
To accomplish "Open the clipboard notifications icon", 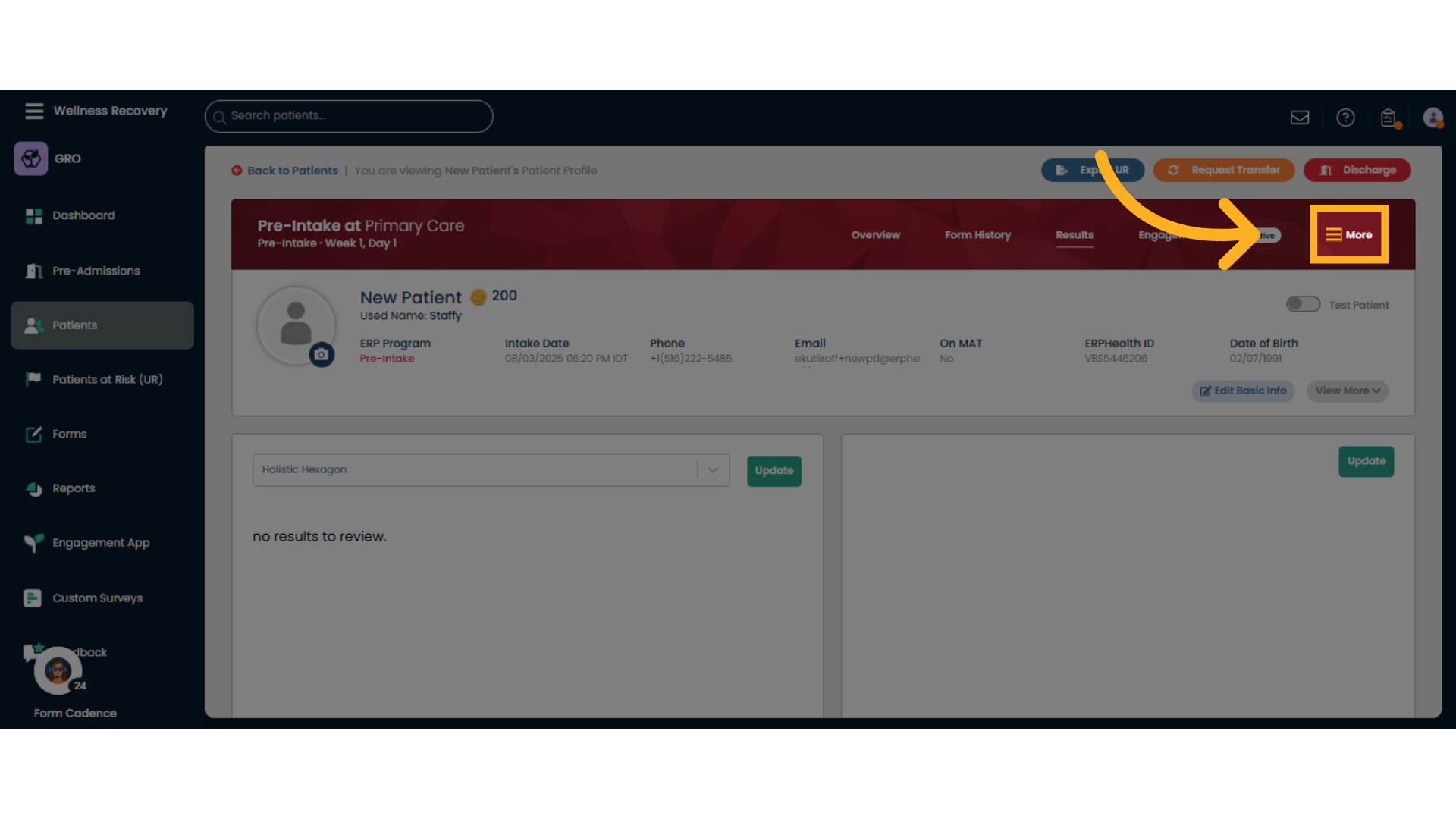I will [1389, 118].
